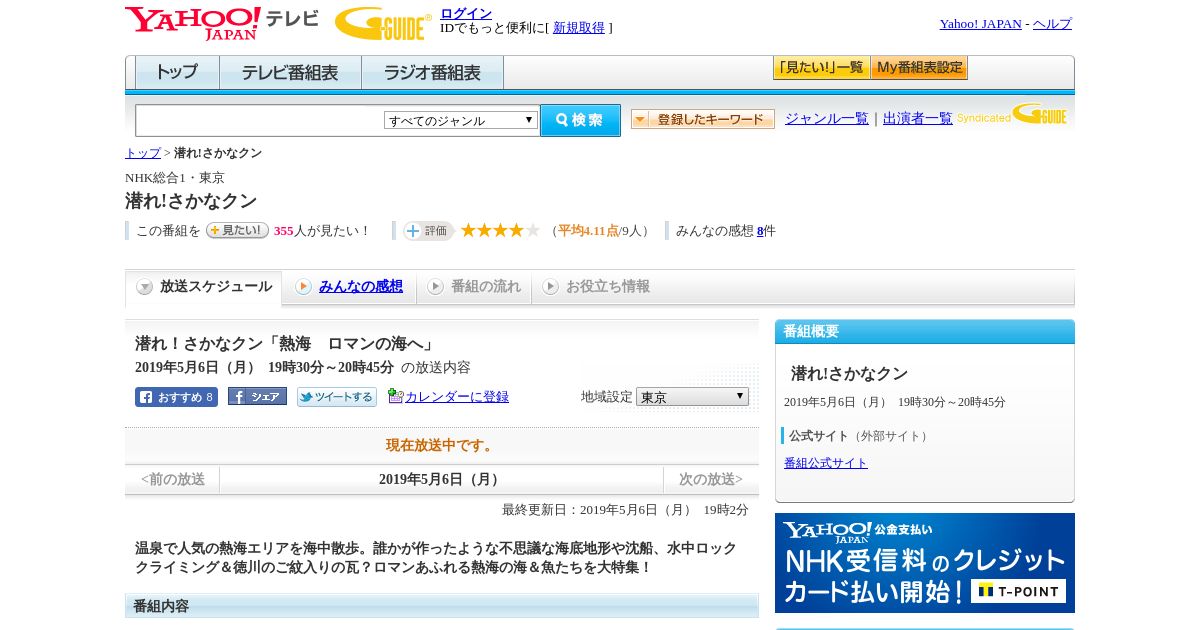Click the 番組内容 section header
The height and width of the screenshot is (630, 1200).
click(x=442, y=606)
